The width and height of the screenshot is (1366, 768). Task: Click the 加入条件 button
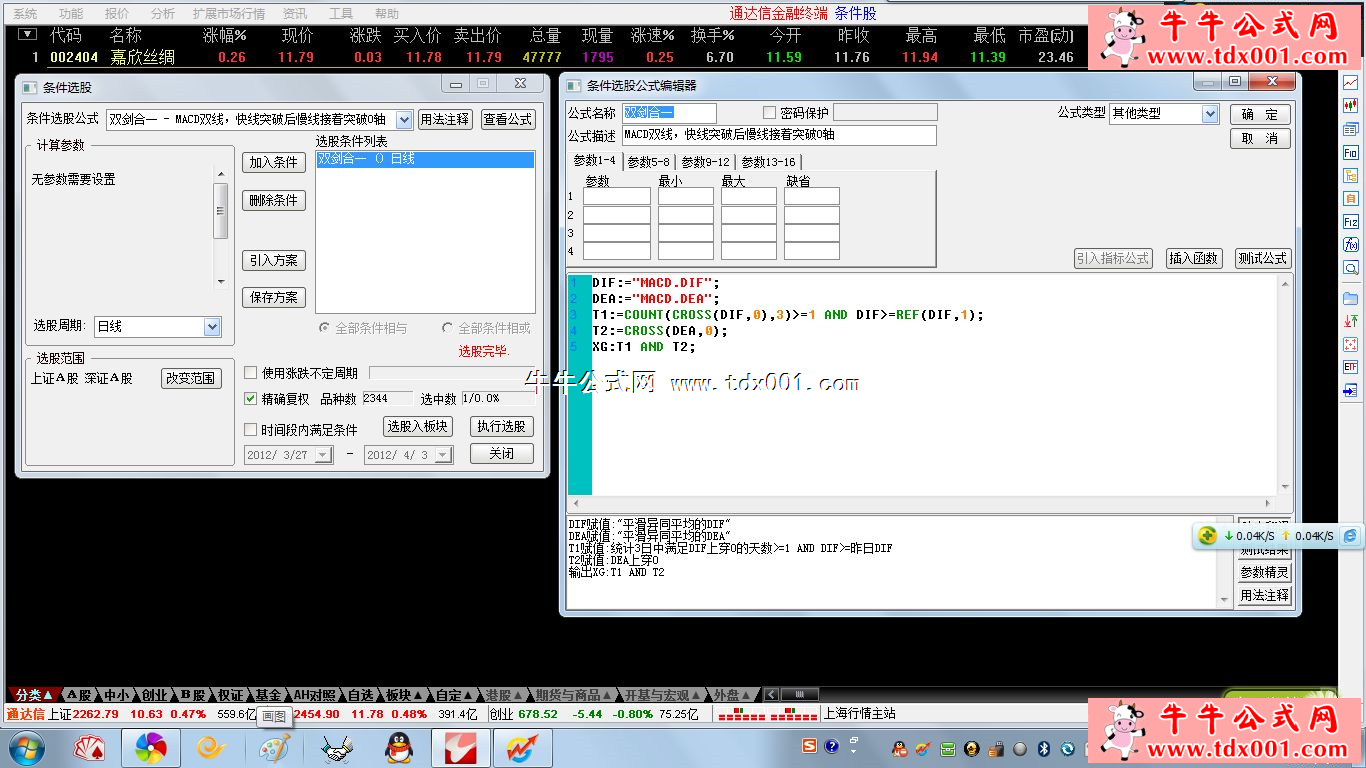[x=274, y=163]
